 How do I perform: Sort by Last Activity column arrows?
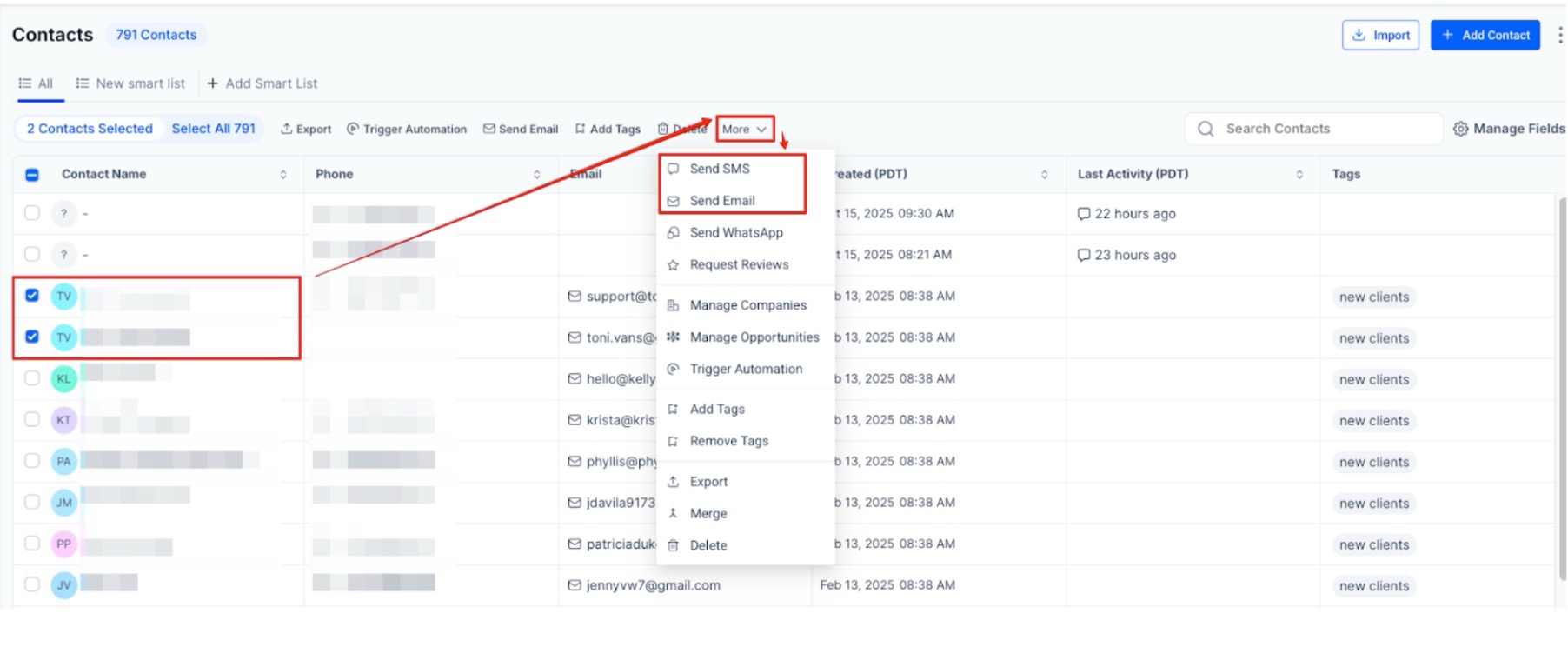coord(1299,175)
